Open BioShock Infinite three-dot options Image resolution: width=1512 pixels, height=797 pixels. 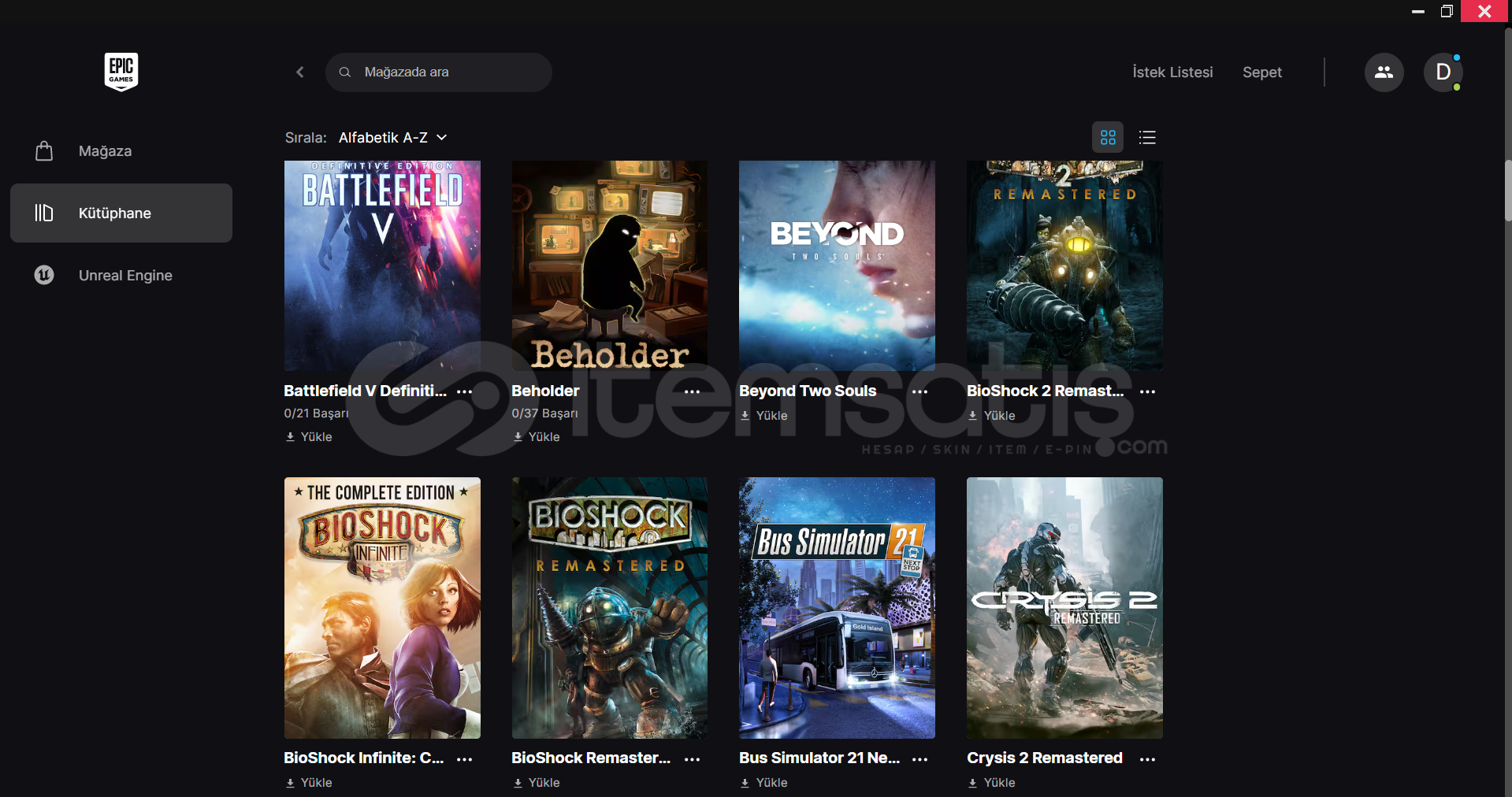pos(465,759)
